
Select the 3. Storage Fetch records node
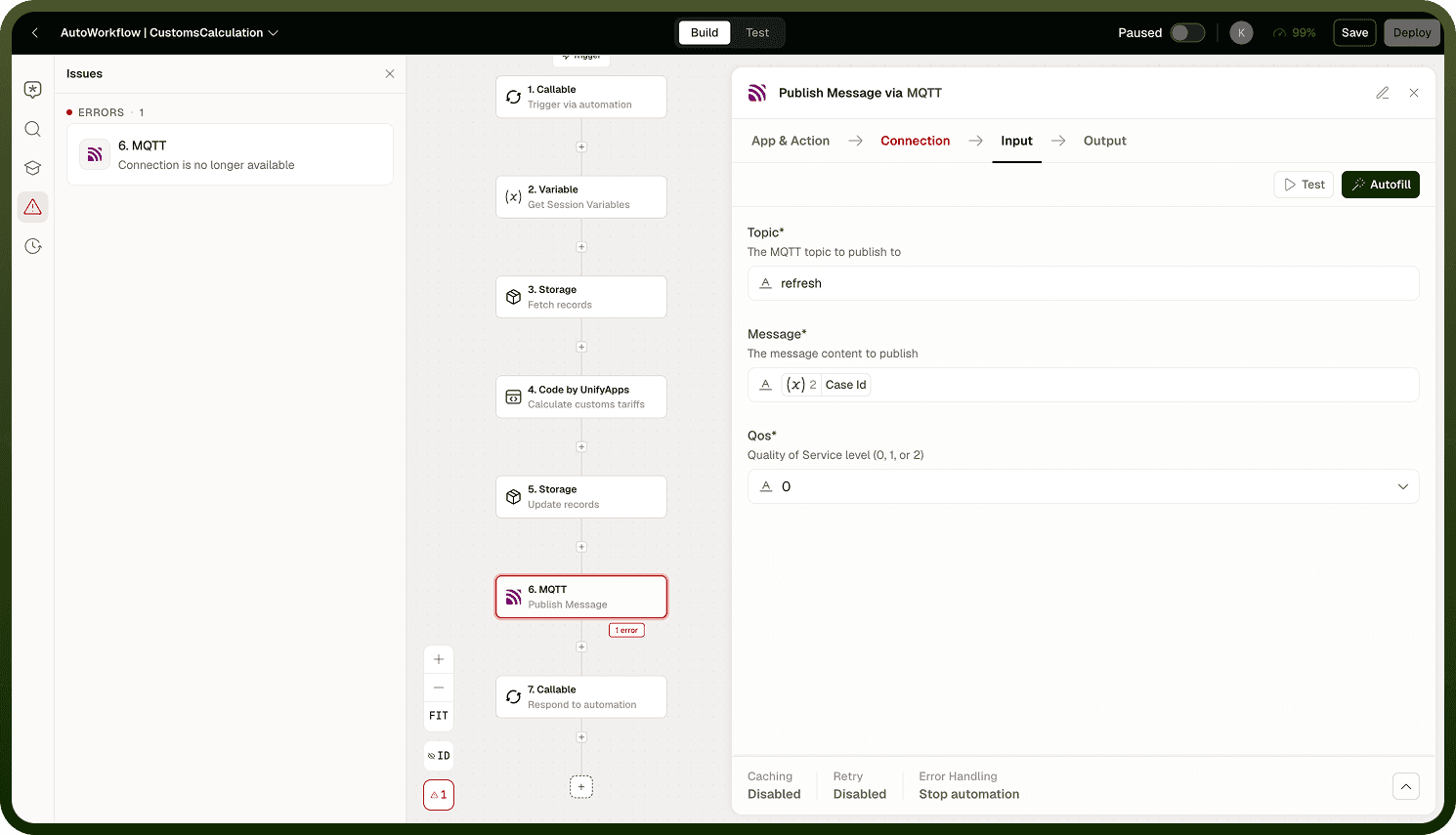(x=581, y=297)
